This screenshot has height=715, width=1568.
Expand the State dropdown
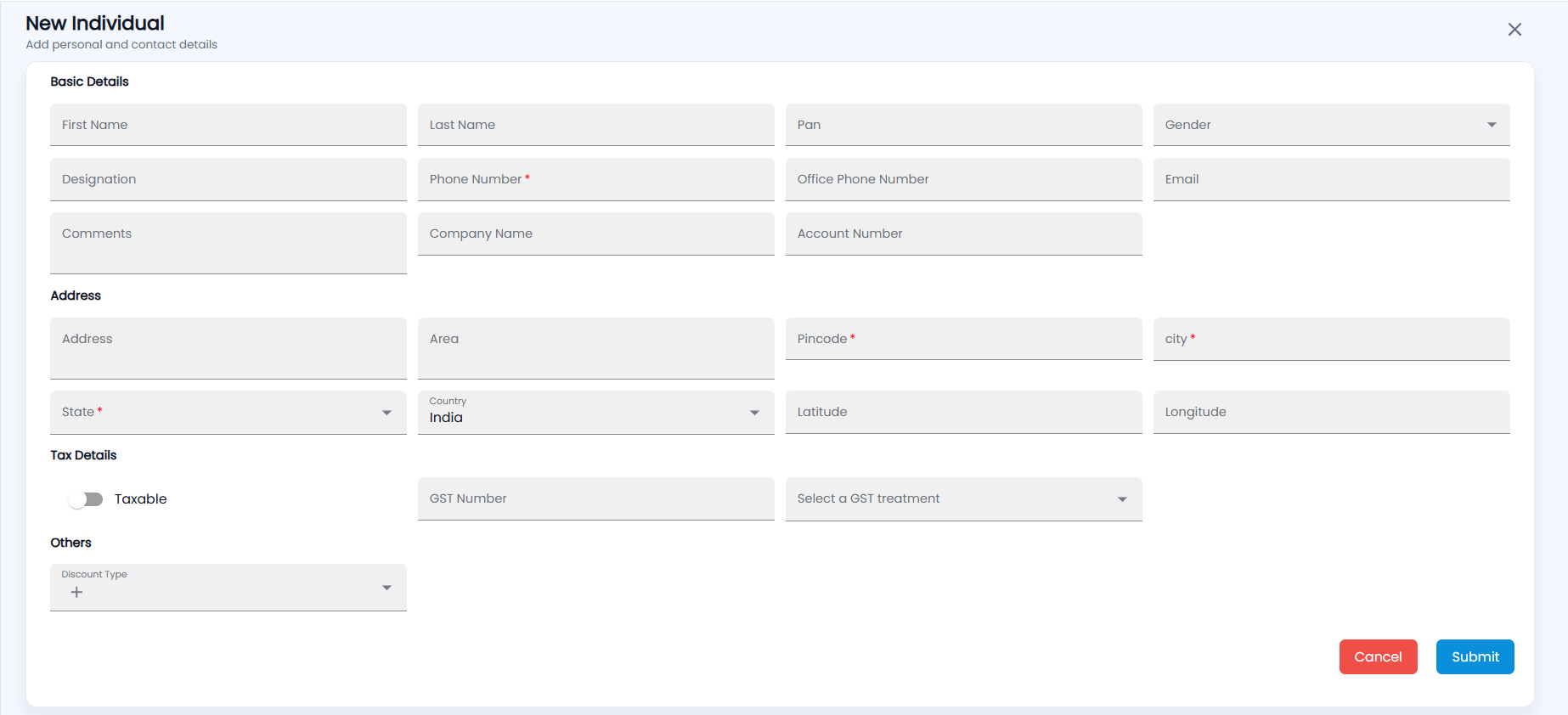coord(228,412)
